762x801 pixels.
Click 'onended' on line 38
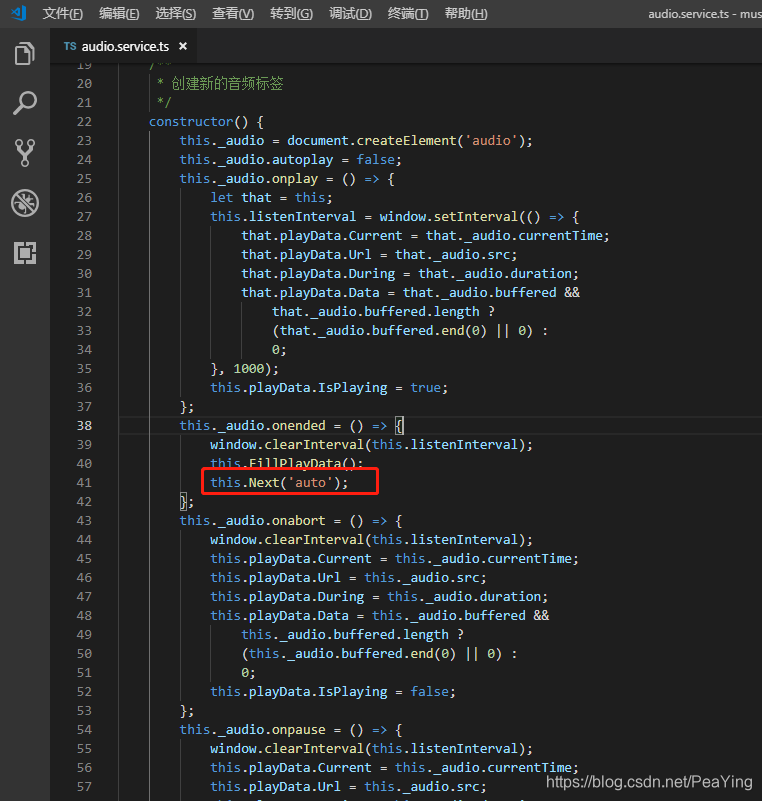[x=298, y=426]
